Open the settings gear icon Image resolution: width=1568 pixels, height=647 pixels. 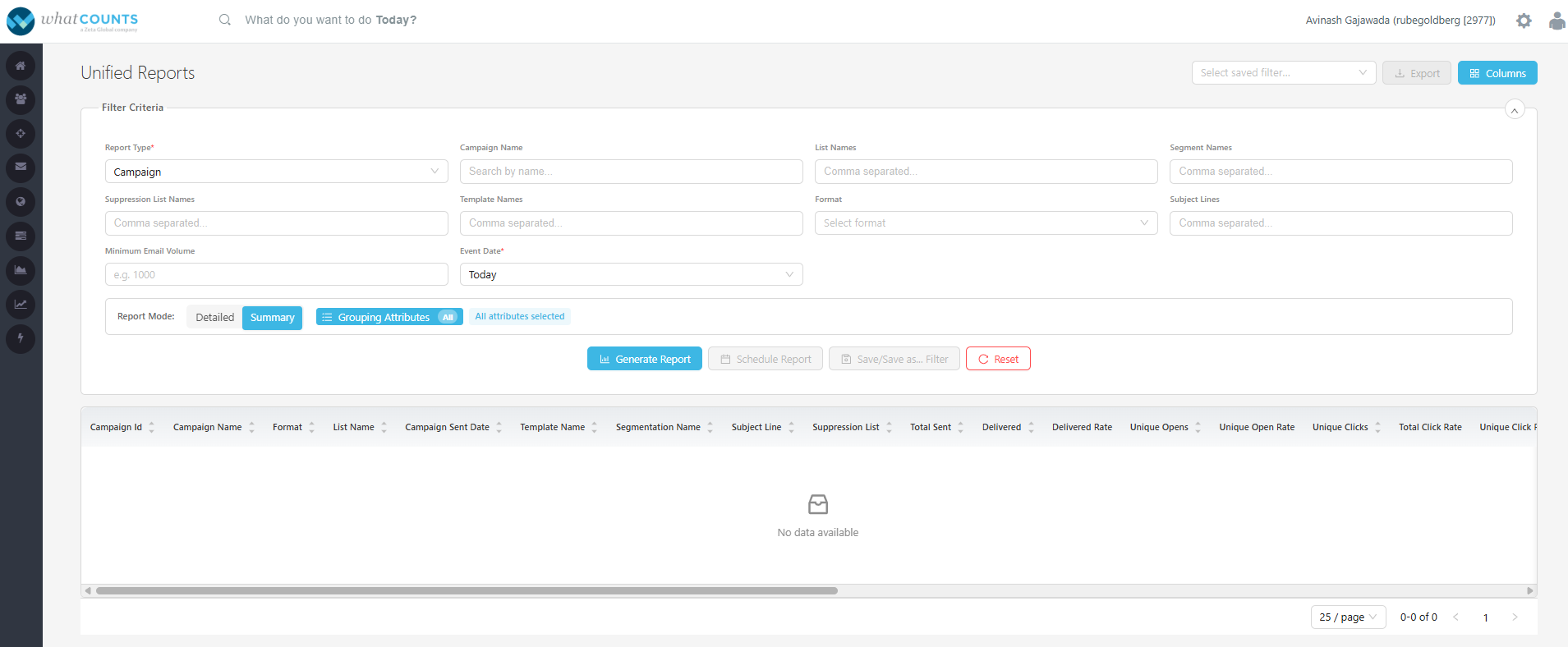point(1524,21)
